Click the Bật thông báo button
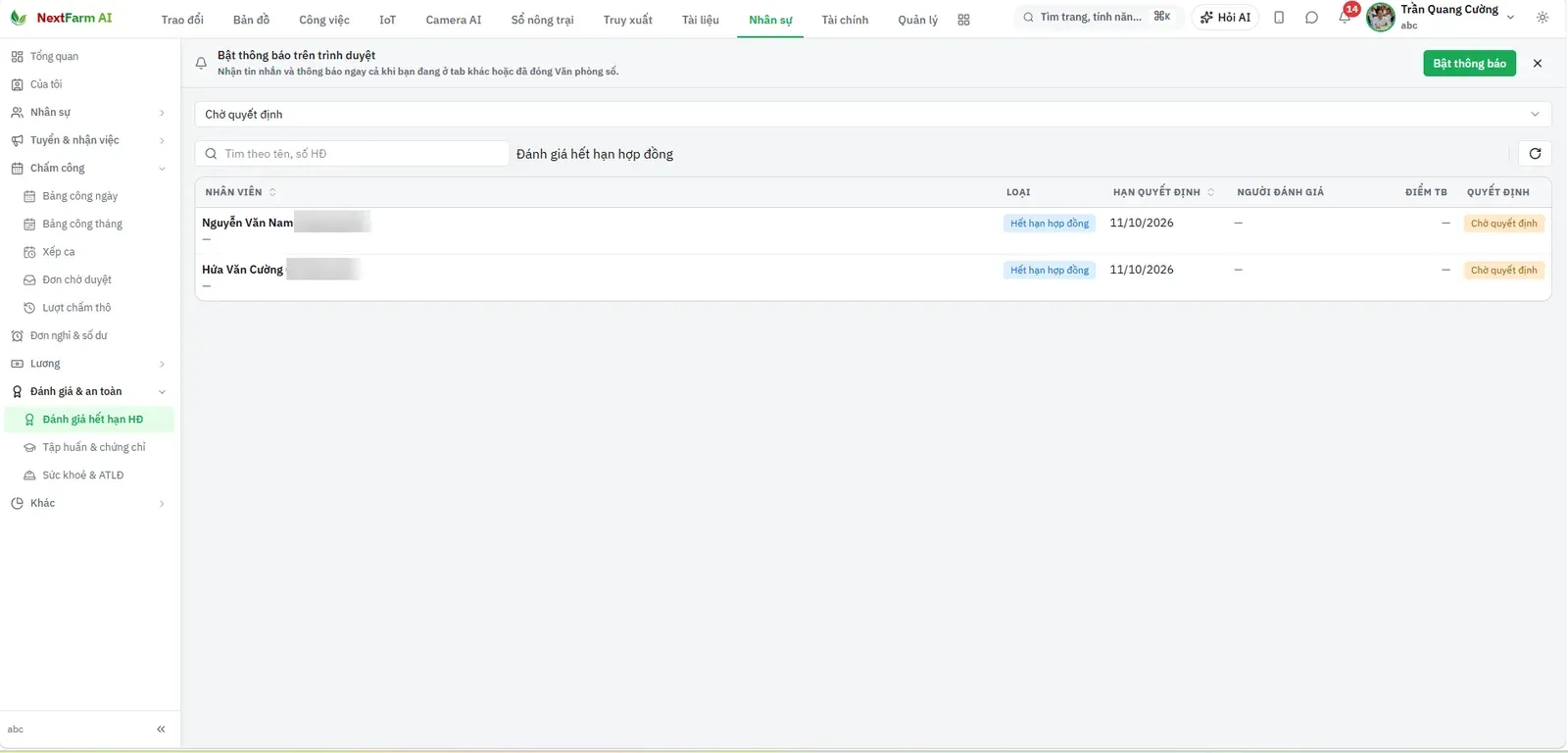The image size is (1568, 753). 1469,64
